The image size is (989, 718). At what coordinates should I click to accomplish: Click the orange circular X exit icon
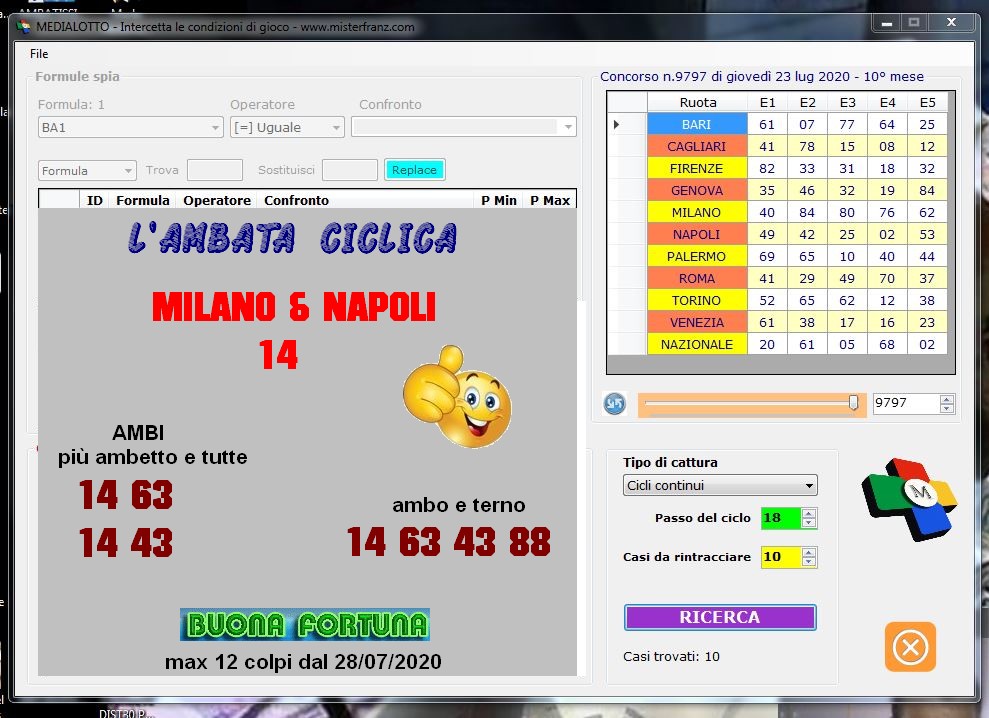coord(910,647)
